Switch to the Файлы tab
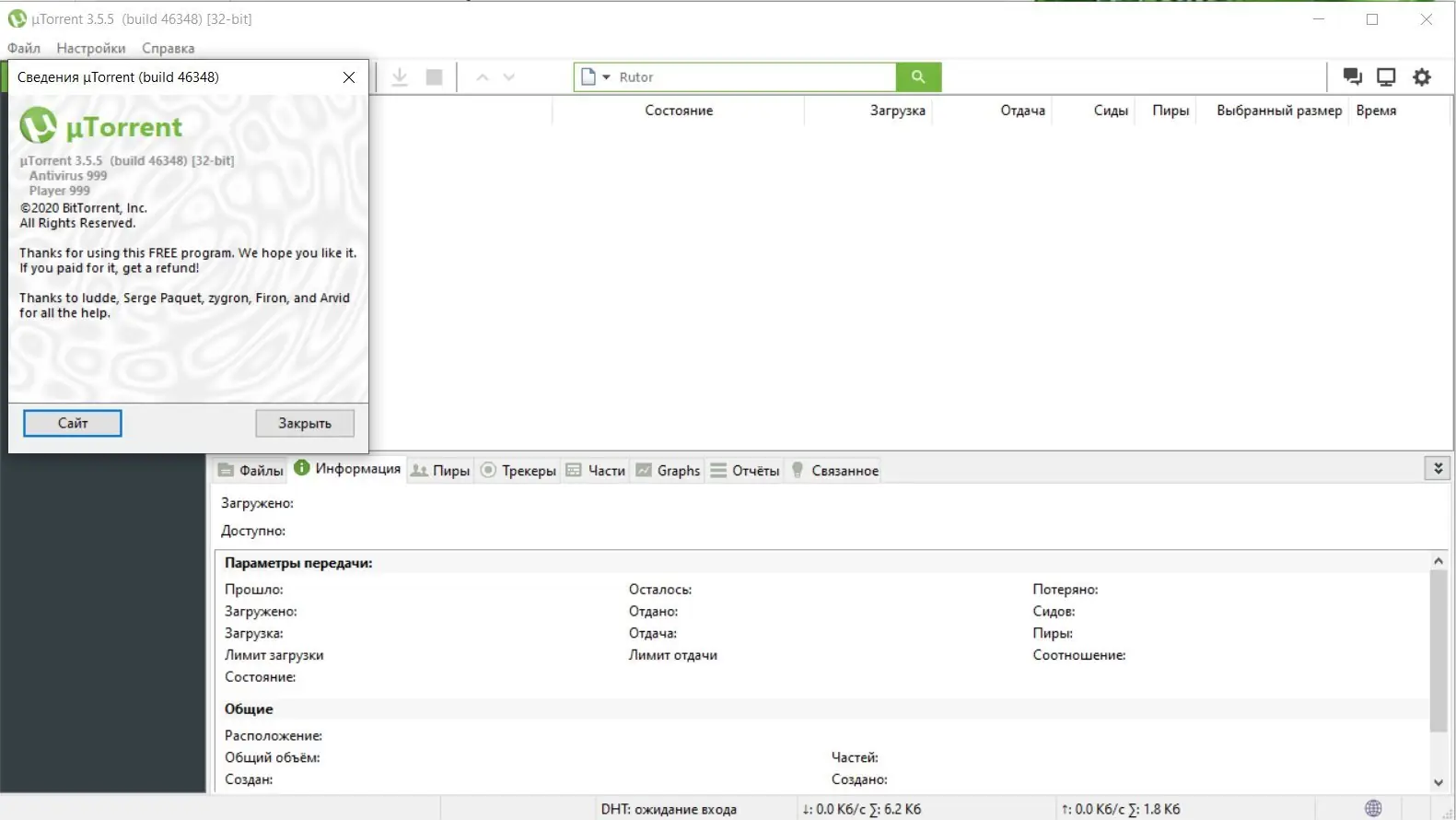This screenshot has height=820, width=1456. 250,471
